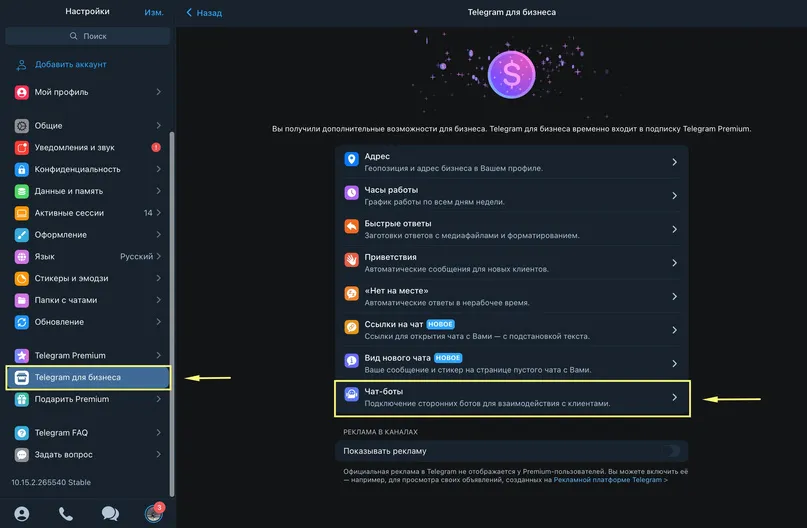Click the Приветствия waving hand icon
This screenshot has width=807, height=528.
click(x=352, y=260)
